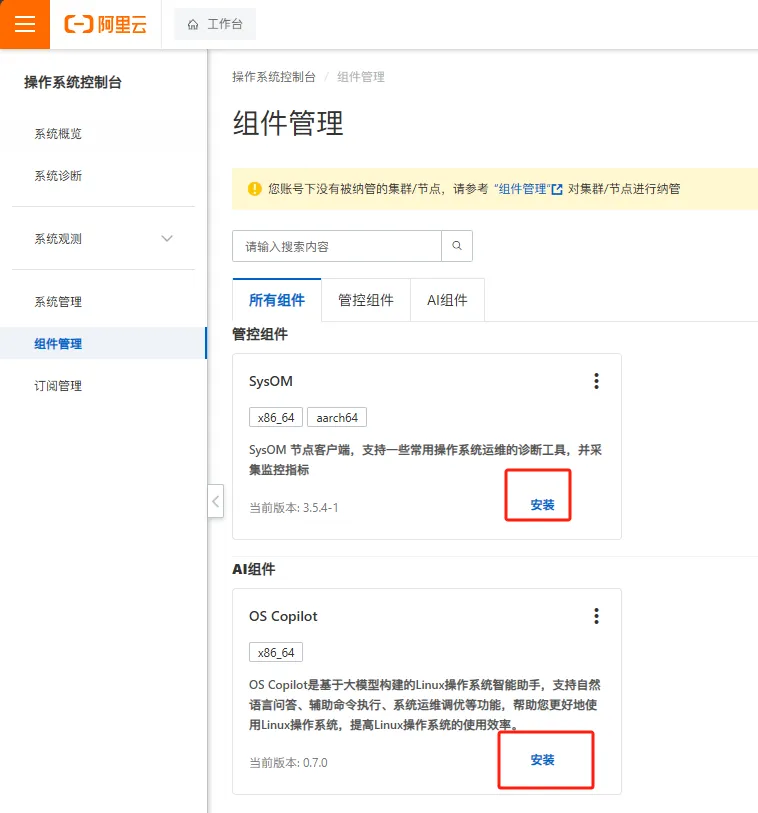Expand the 系统观测 sidebar section

[103, 239]
